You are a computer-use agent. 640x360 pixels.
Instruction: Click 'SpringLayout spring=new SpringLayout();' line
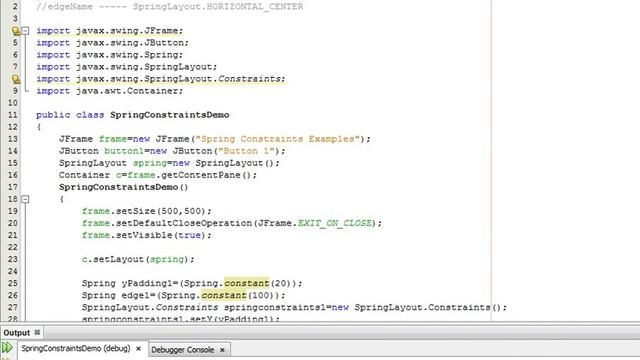[x=169, y=163]
